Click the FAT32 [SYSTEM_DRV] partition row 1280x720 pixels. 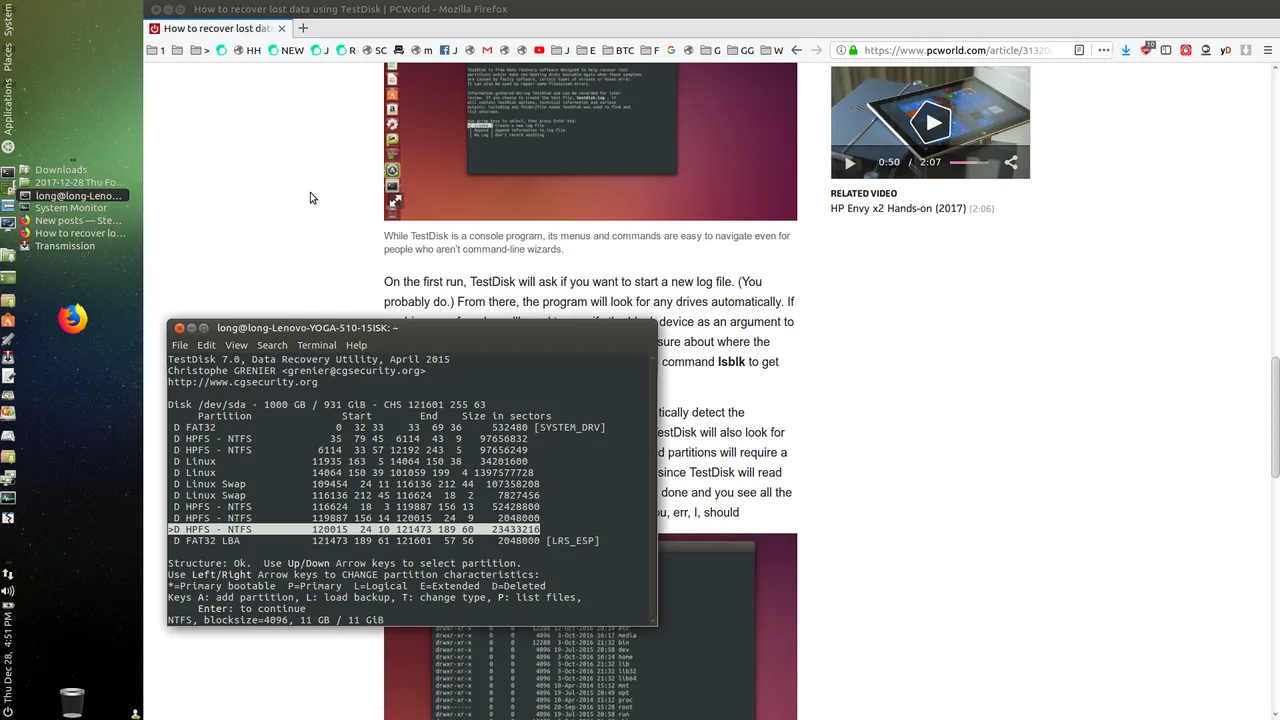coord(388,428)
